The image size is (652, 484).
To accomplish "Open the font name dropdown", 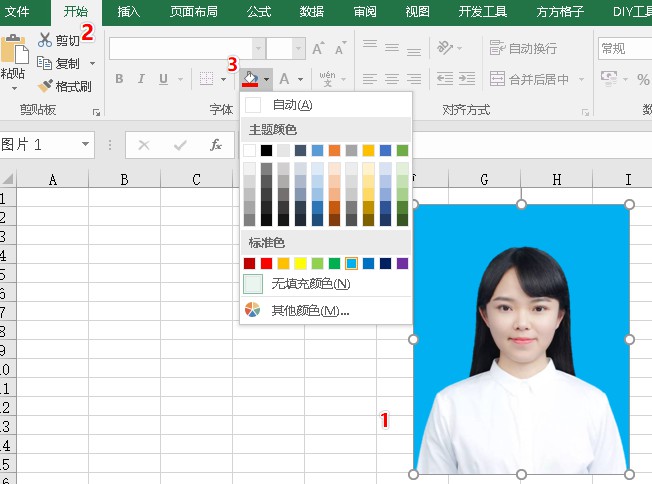I will (x=259, y=48).
